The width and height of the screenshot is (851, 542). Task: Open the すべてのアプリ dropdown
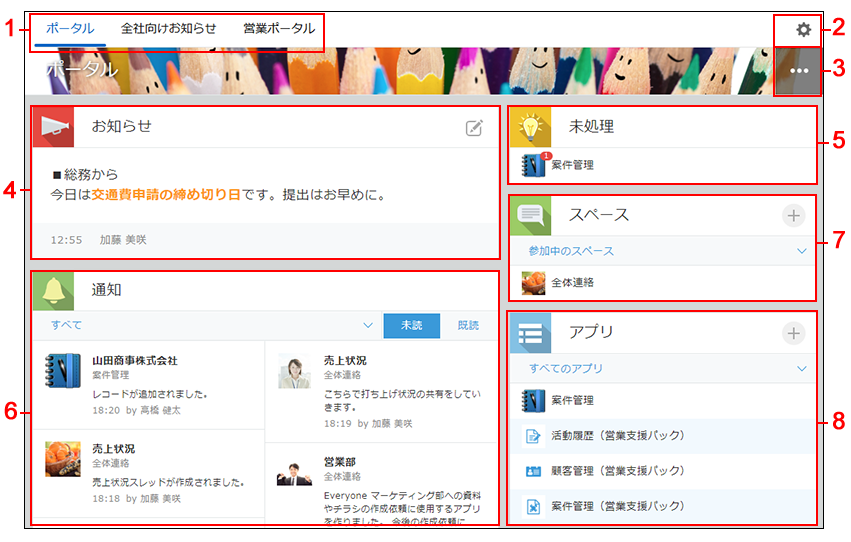(801, 369)
